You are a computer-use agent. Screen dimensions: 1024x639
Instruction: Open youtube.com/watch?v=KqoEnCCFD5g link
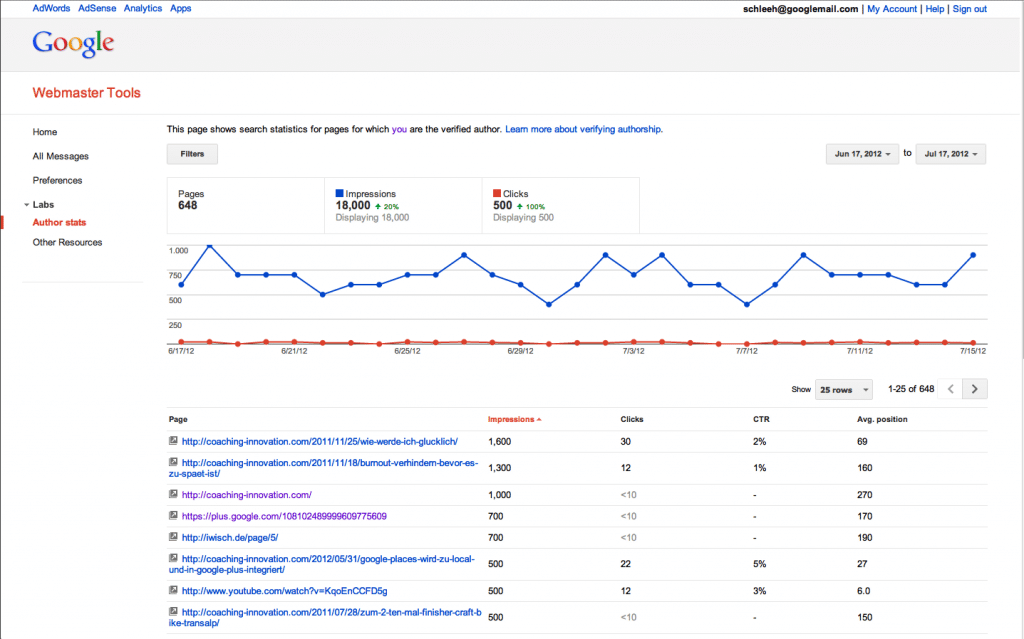285,591
